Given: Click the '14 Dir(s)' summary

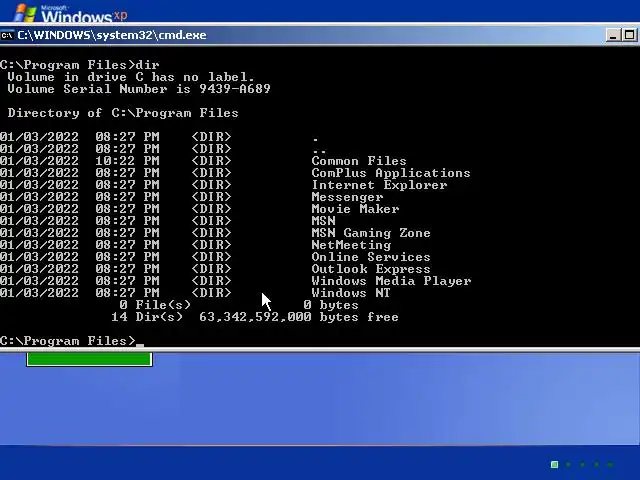Looking at the screenshot, I should coord(147,317).
